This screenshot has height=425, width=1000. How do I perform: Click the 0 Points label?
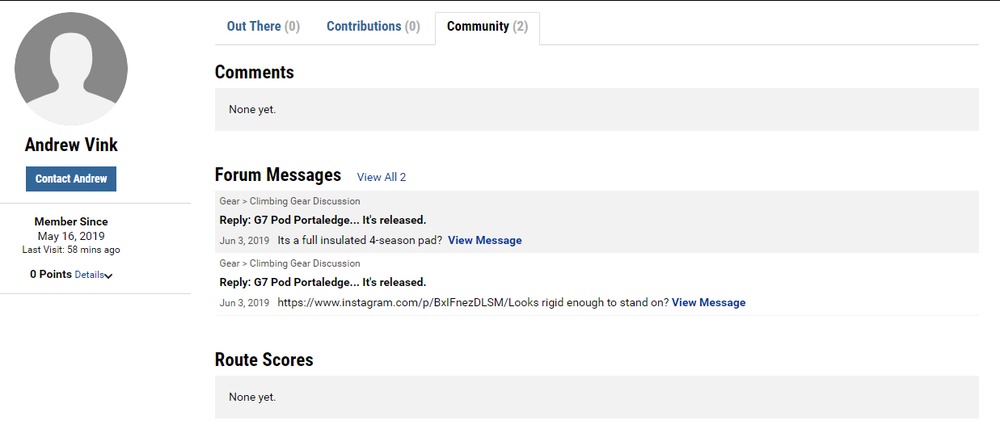click(50, 274)
